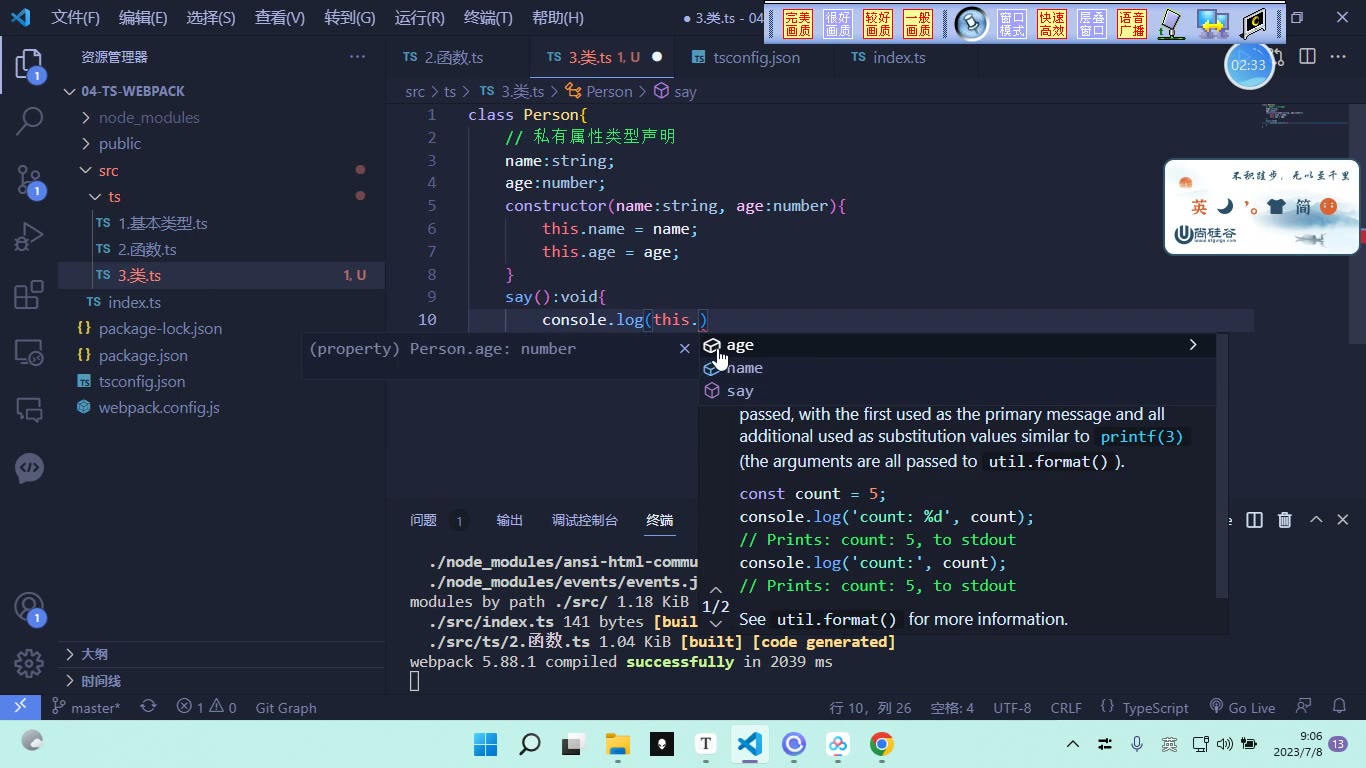Open the Explorer view in activity bar
Viewport: 1366px width, 768px height.
[29, 66]
